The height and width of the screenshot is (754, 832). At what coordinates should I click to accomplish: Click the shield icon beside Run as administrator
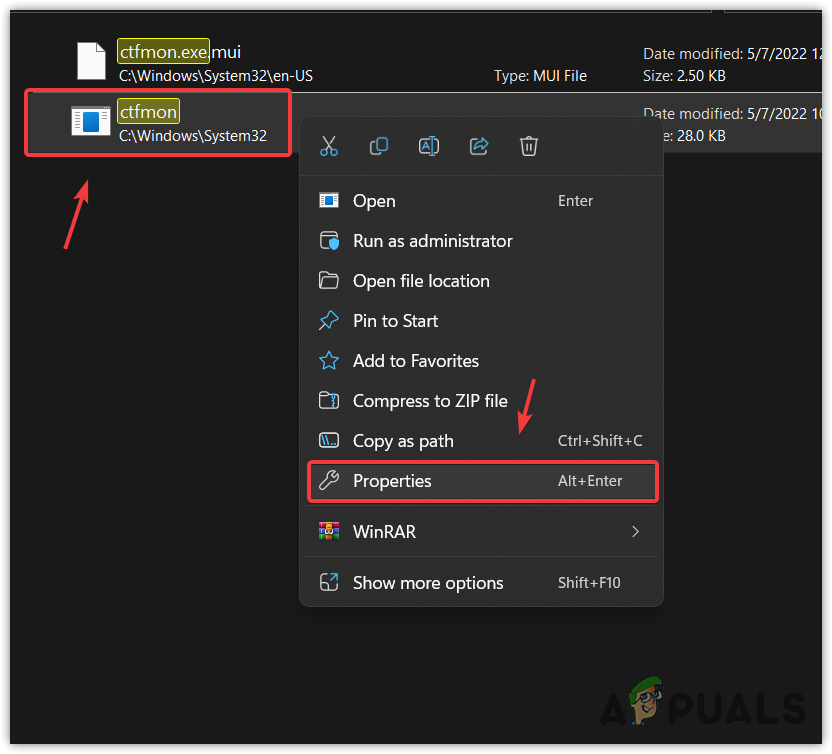[329, 241]
